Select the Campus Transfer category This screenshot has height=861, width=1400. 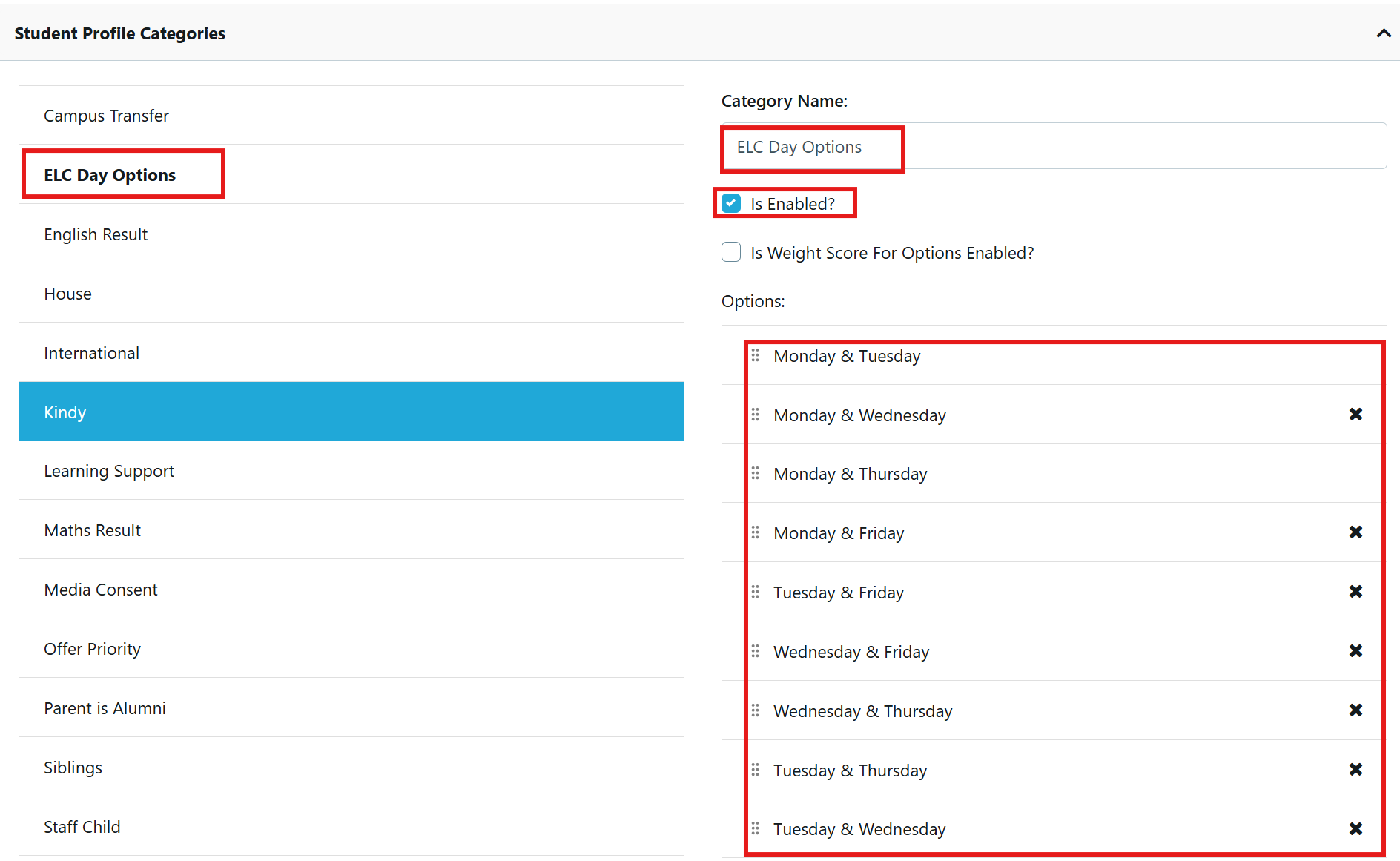tap(106, 116)
